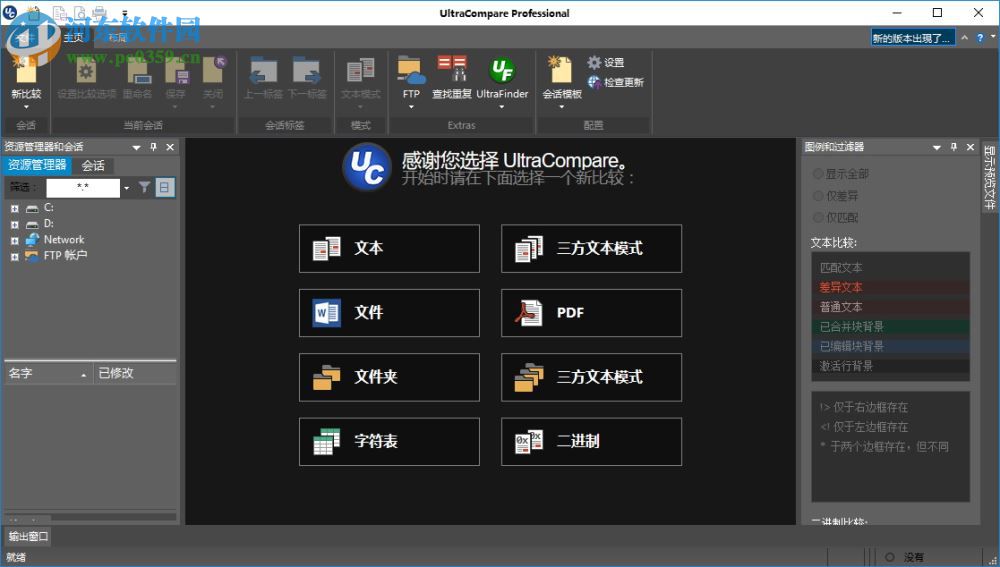Viewport: 1000px width, 567px height.
Task: Start a 字符表 table comparison
Action: tap(389, 441)
